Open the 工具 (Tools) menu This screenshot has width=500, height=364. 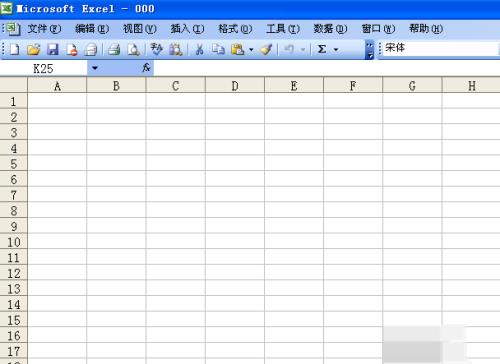click(283, 29)
